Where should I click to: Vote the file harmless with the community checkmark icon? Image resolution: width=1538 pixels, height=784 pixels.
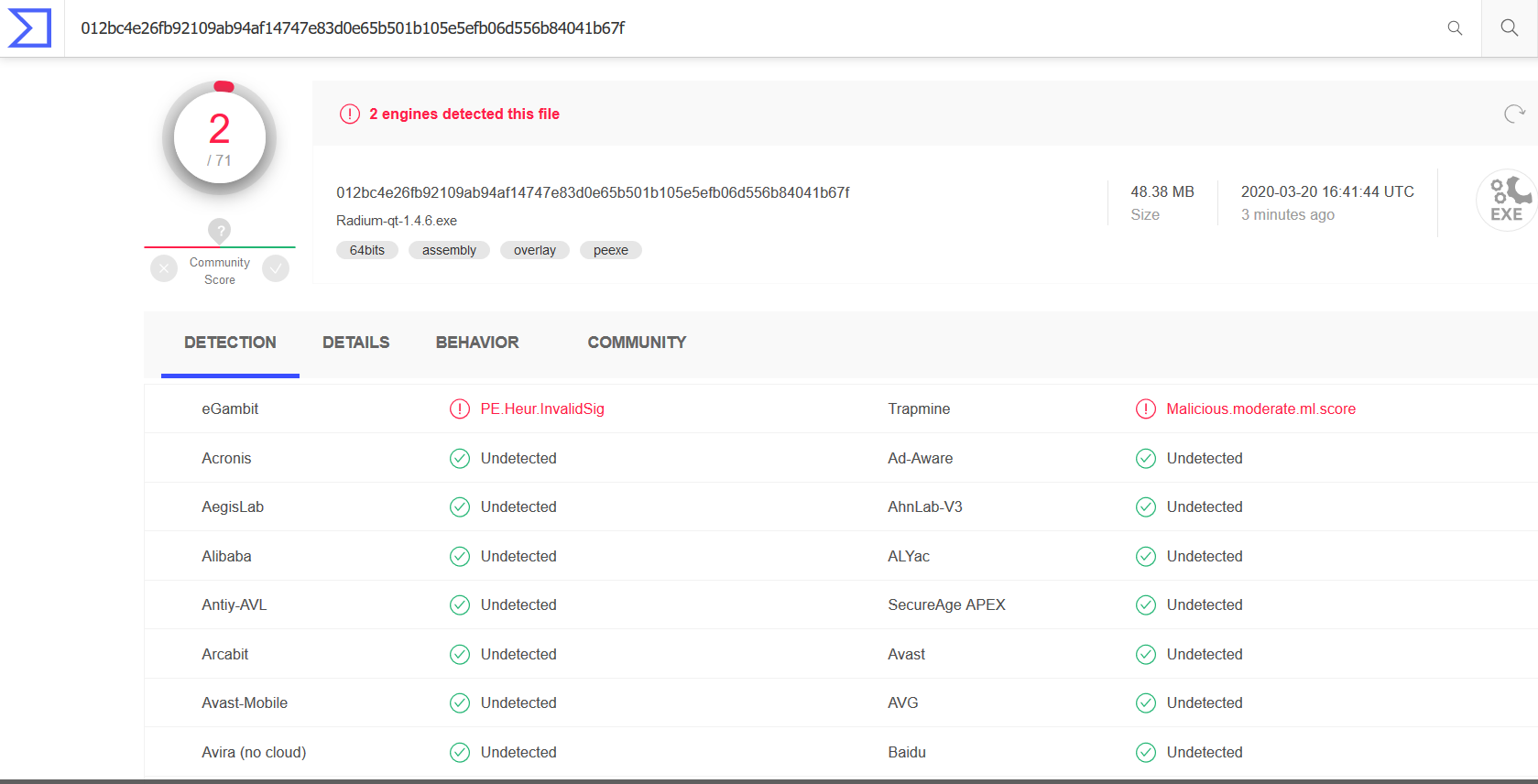coord(276,268)
